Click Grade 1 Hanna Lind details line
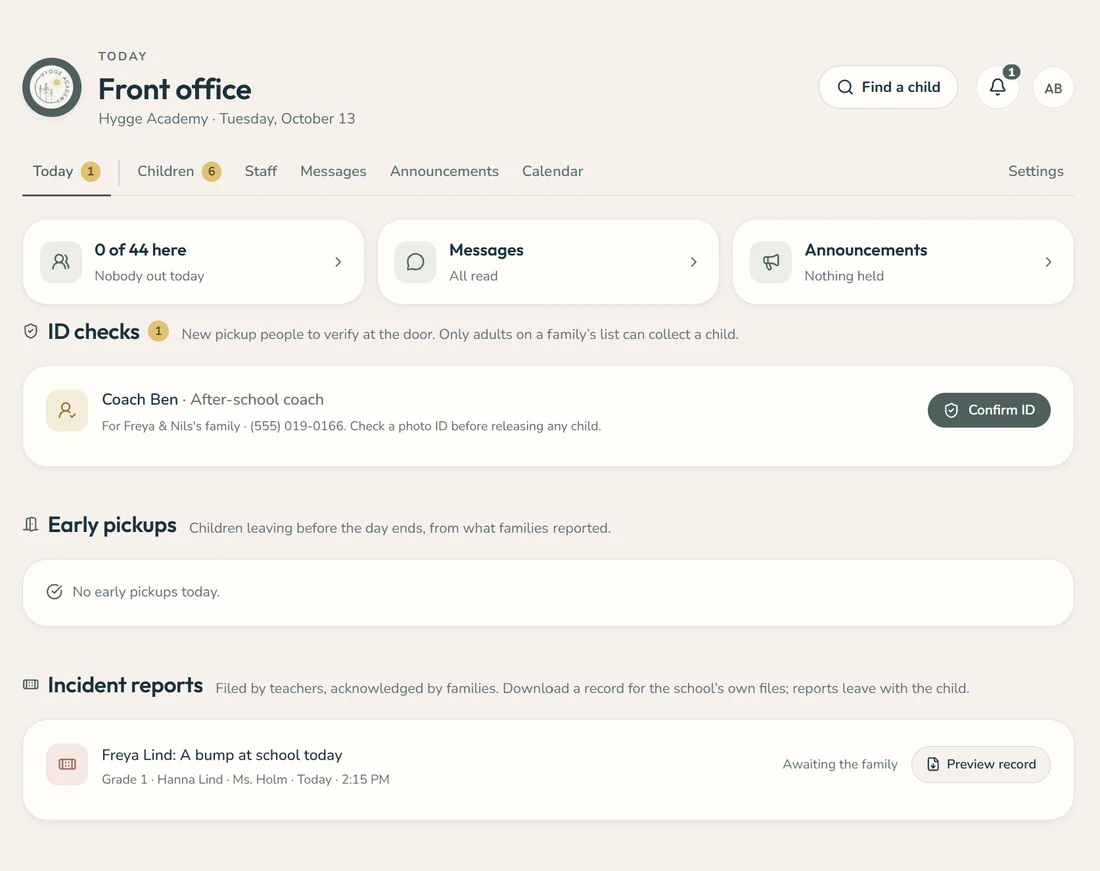The image size is (1100, 871). (x=246, y=779)
